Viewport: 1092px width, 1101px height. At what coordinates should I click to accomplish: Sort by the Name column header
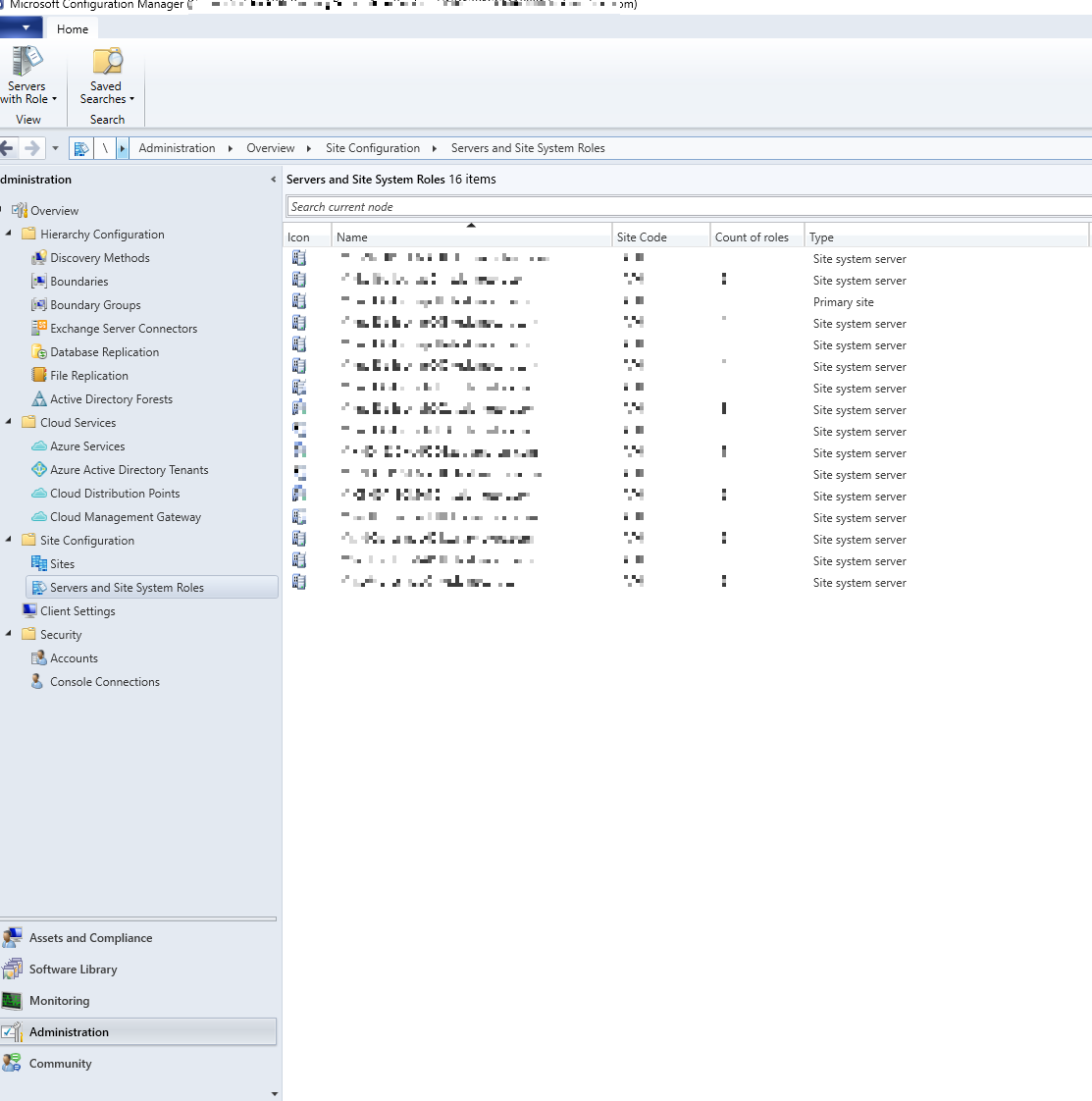pos(471,236)
